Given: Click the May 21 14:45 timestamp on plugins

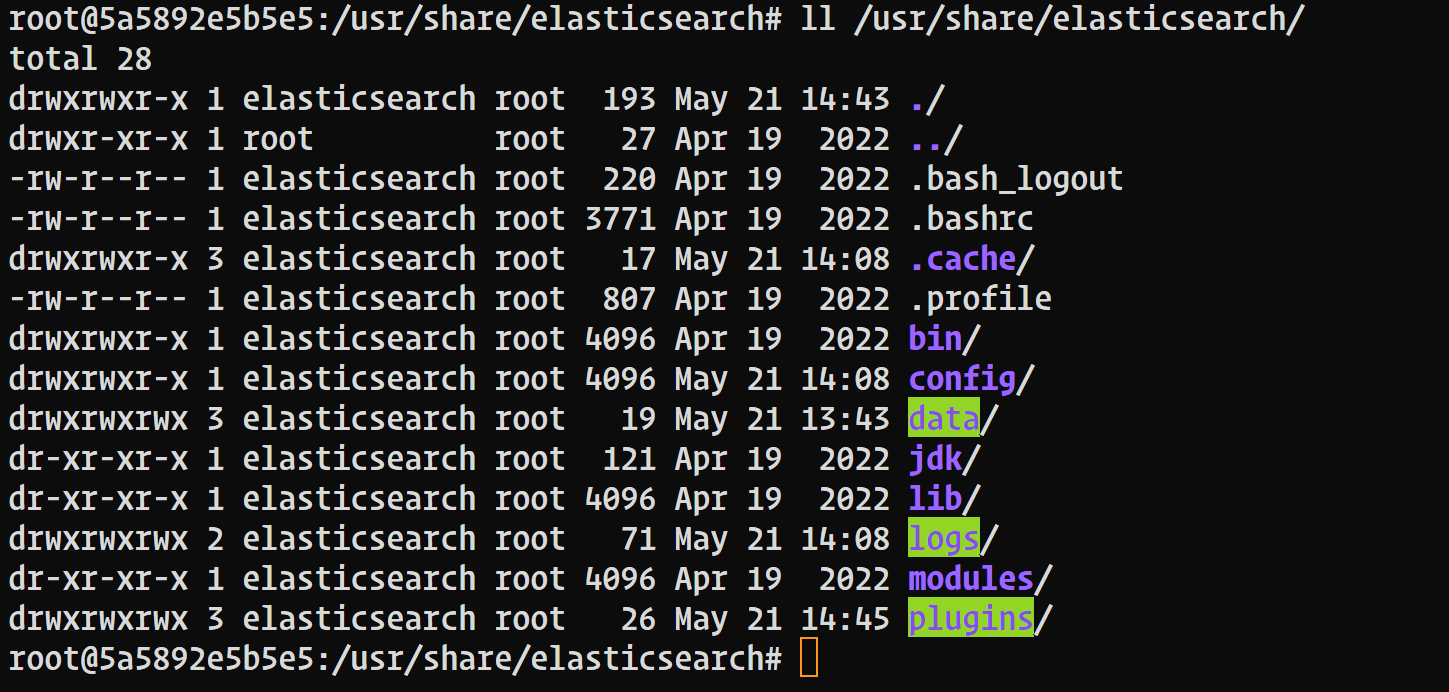Looking at the screenshot, I should 780,618.
